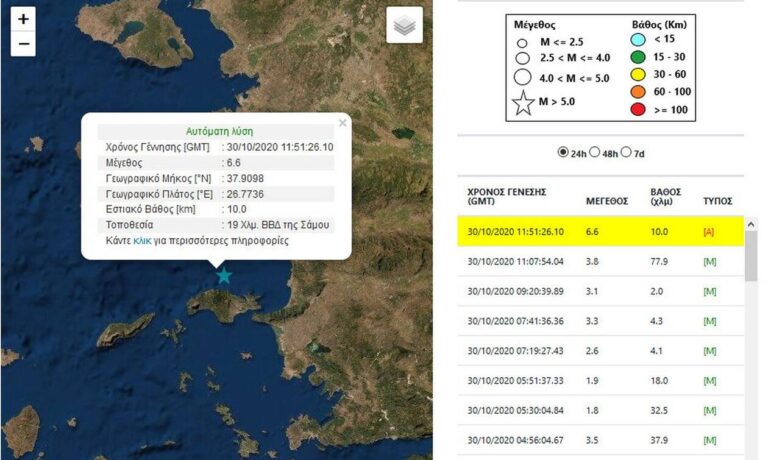Select the 05:30:04.84 earthquake entry
This screenshot has width=768, height=460.
pyautogui.click(x=600, y=411)
